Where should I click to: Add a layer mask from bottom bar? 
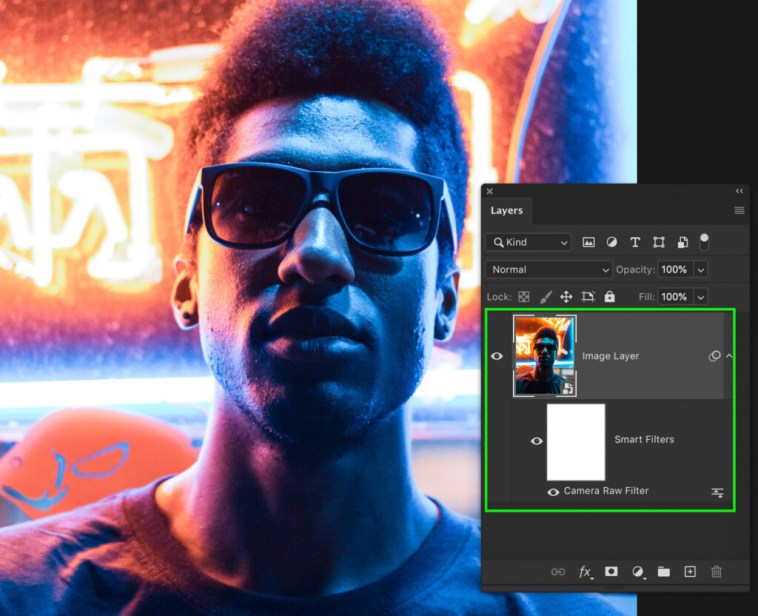point(612,571)
